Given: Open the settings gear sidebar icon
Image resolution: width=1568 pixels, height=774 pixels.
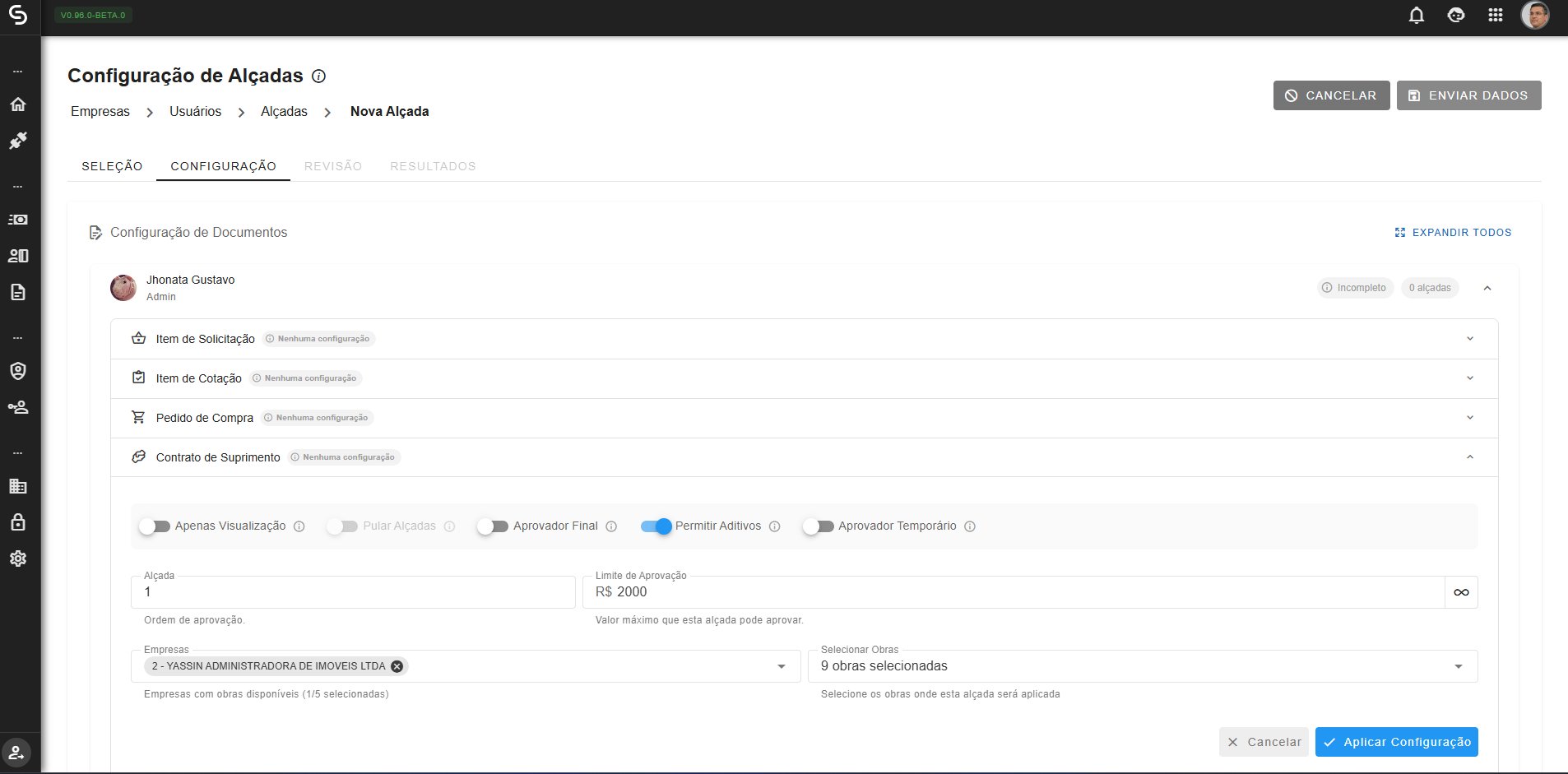Looking at the screenshot, I should pyautogui.click(x=17, y=558).
